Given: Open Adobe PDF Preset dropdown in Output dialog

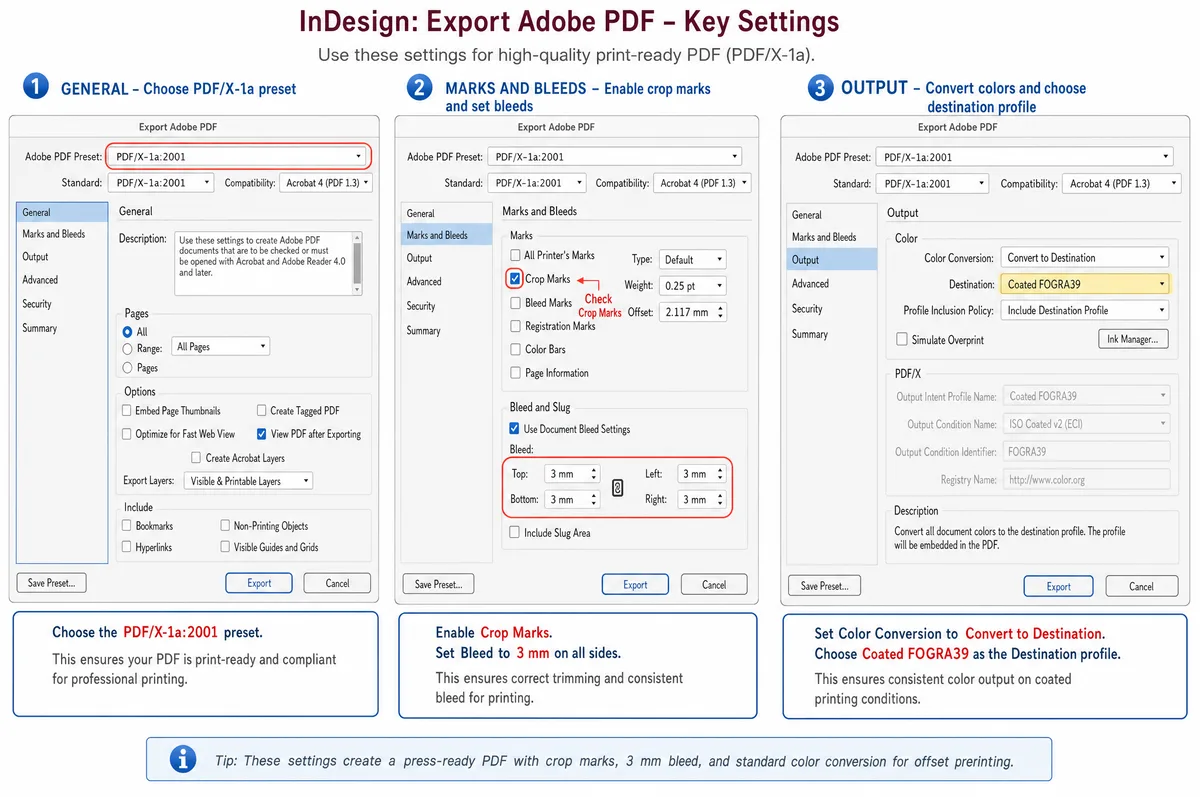Looking at the screenshot, I should click(x=1024, y=157).
